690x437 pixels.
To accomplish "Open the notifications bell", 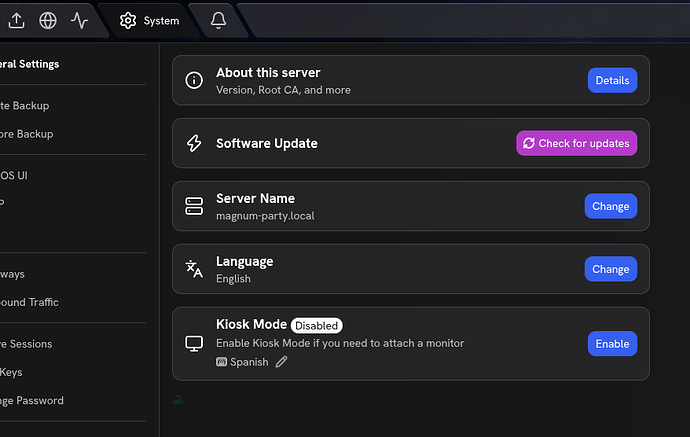I will (218, 20).
